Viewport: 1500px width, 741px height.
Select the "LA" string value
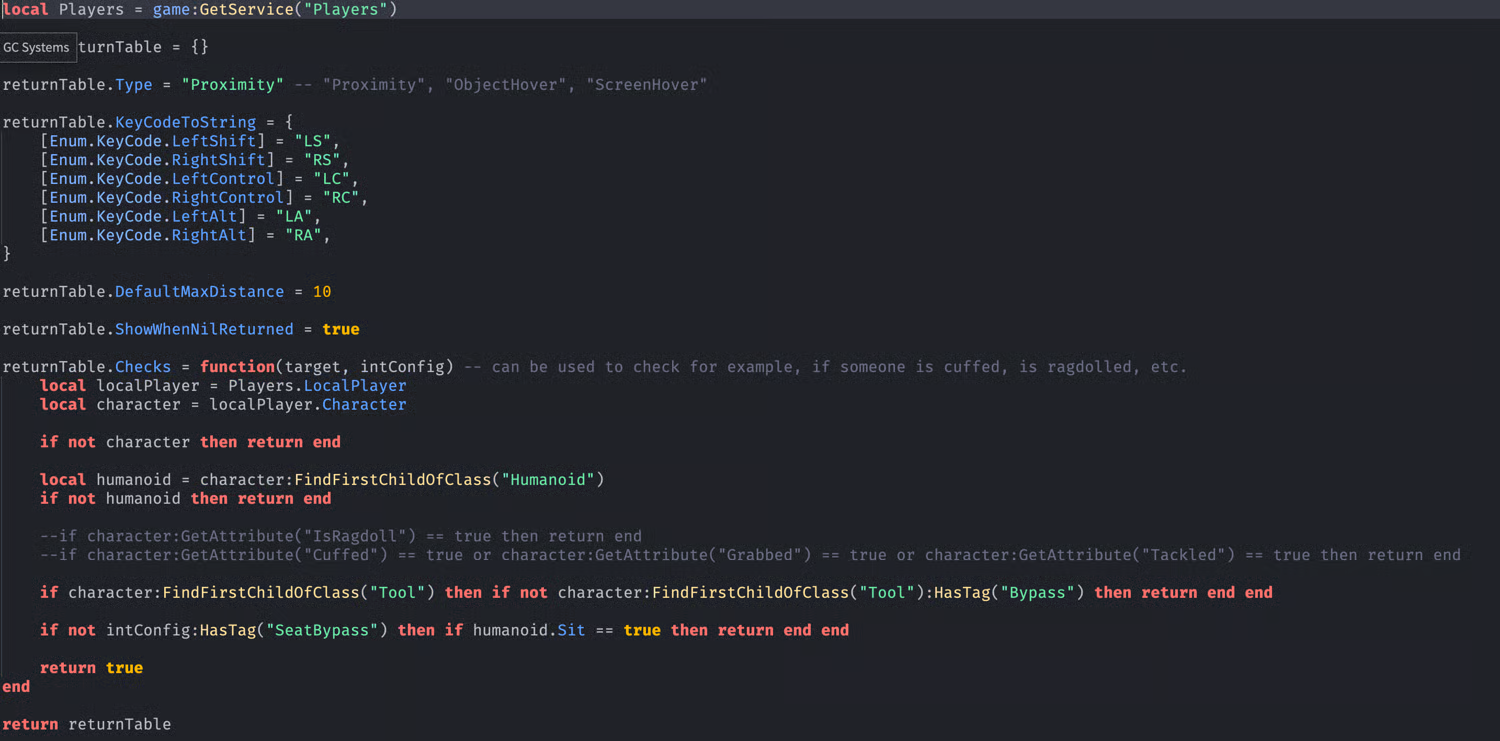coord(294,216)
